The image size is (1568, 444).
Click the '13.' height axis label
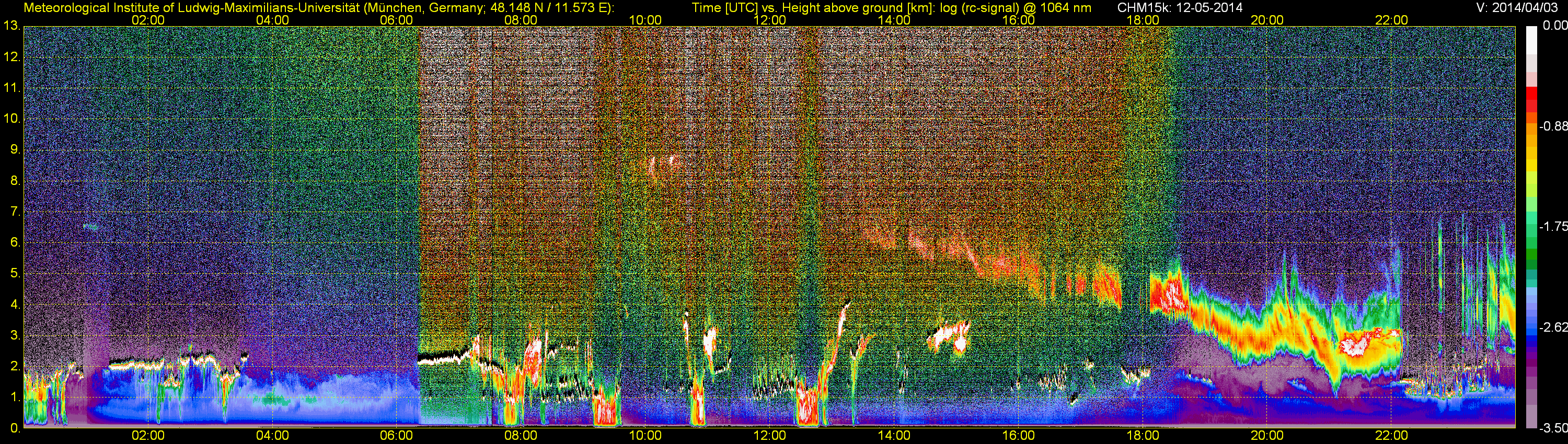12,26
